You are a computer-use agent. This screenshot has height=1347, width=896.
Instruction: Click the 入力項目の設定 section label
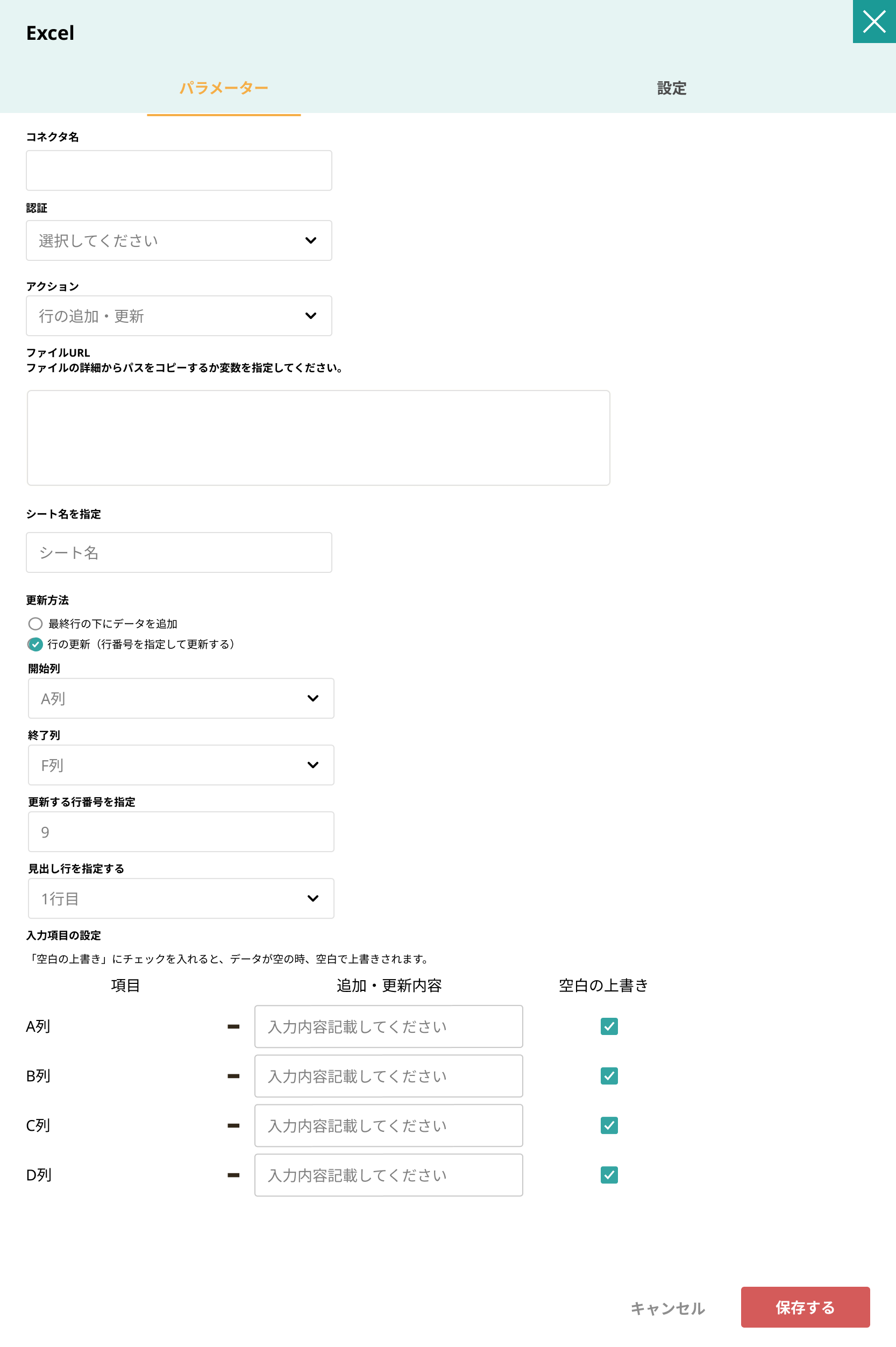coord(63,935)
